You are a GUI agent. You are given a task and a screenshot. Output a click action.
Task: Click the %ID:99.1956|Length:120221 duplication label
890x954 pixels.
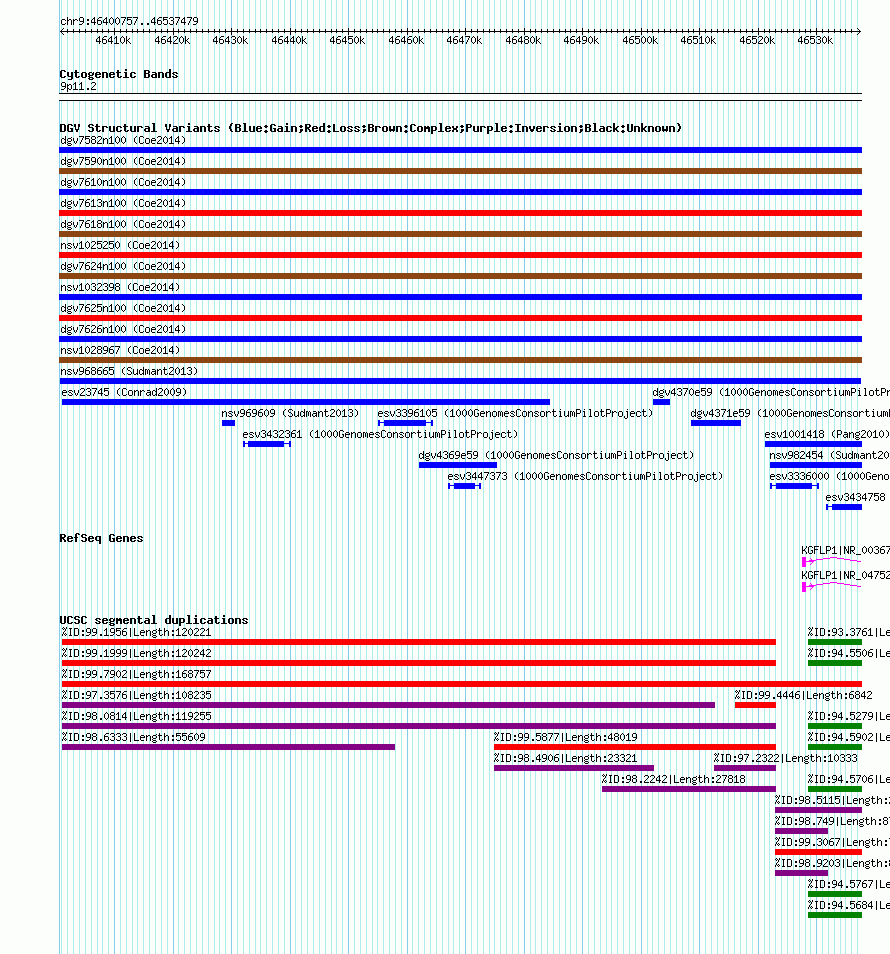136,632
